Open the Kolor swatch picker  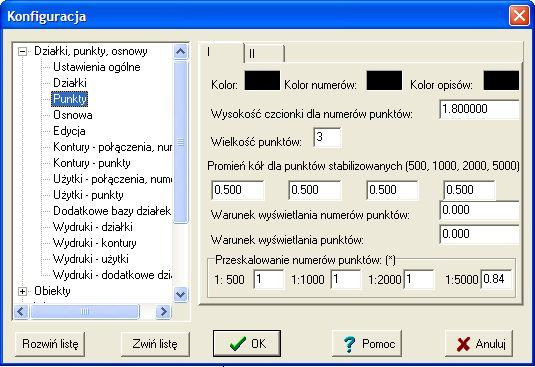(x=262, y=80)
